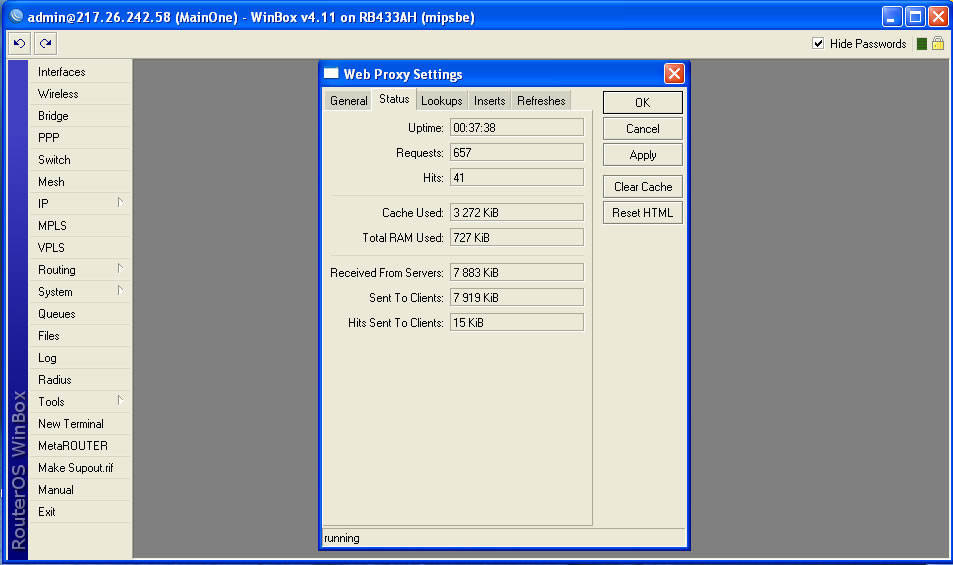Click the Cache Used field
This screenshot has height=565, width=953.
[x=517, y=213]
